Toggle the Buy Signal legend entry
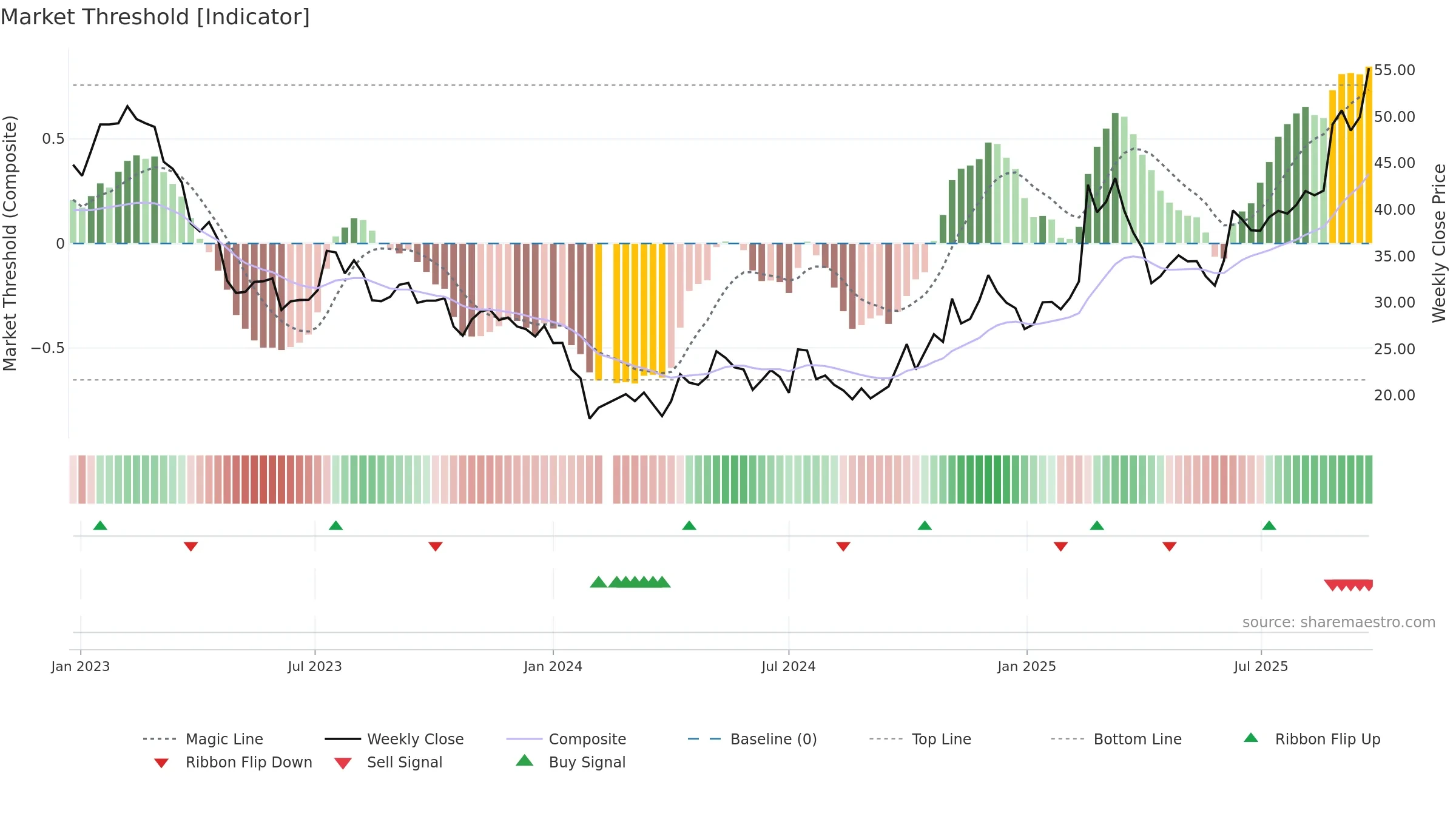 [570, 762]
